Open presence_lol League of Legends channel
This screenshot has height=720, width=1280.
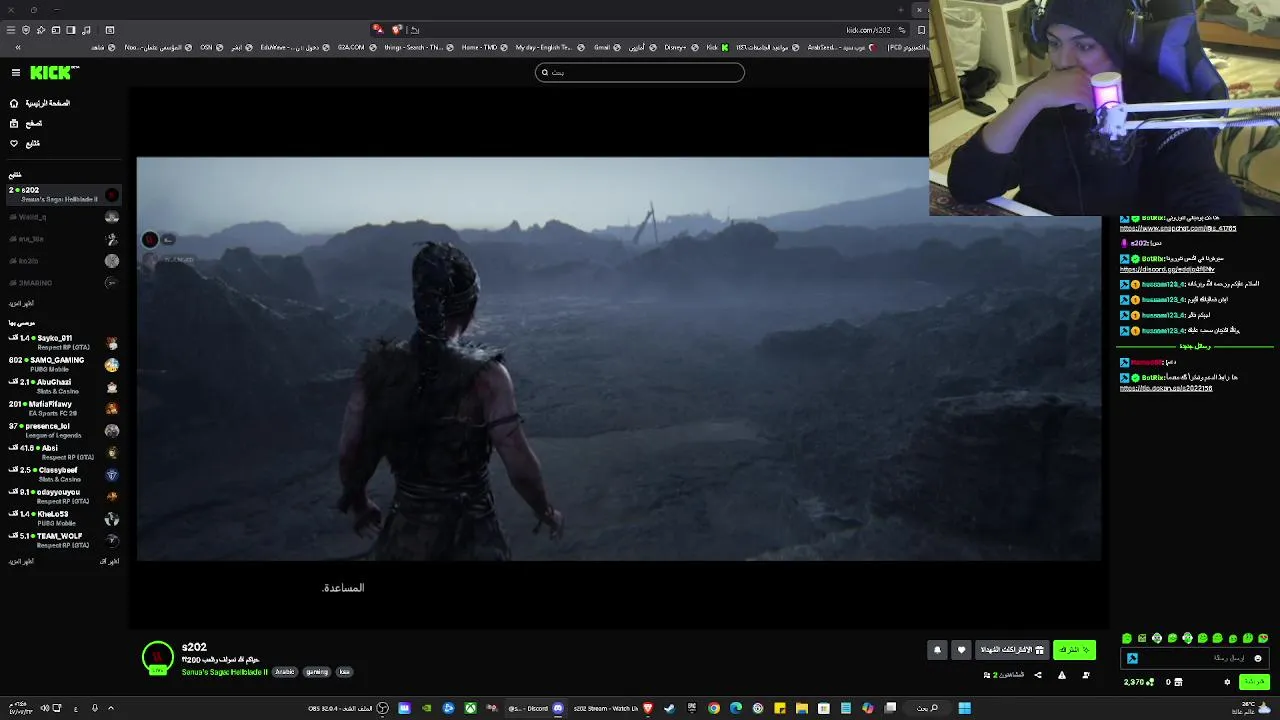pos(64,430)
